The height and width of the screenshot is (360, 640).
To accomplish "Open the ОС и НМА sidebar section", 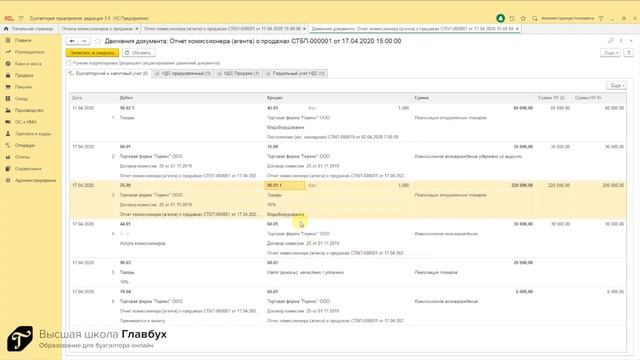I will tap(26, 122).
